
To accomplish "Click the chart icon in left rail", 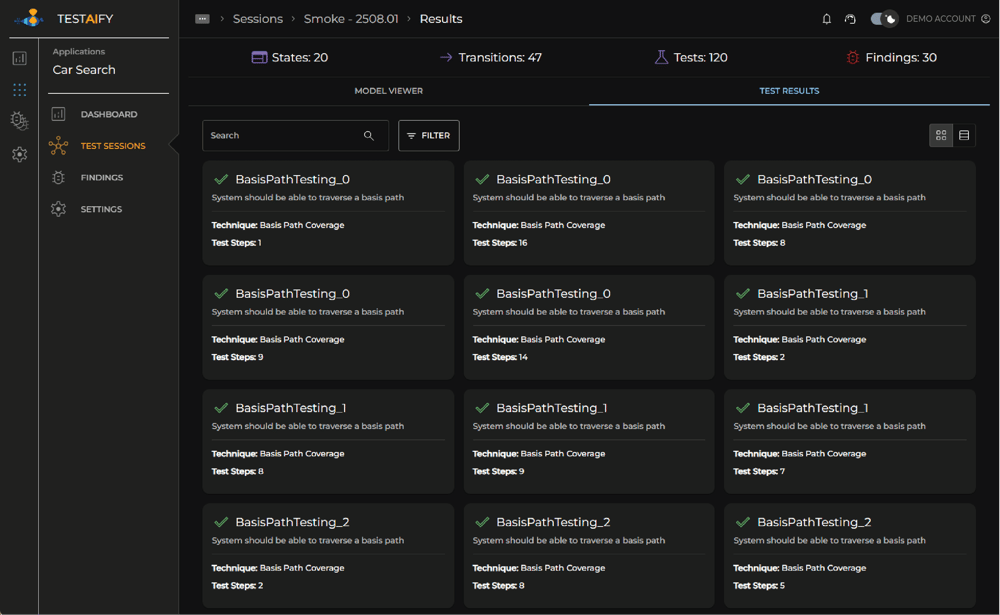I will tap(19, 59).
